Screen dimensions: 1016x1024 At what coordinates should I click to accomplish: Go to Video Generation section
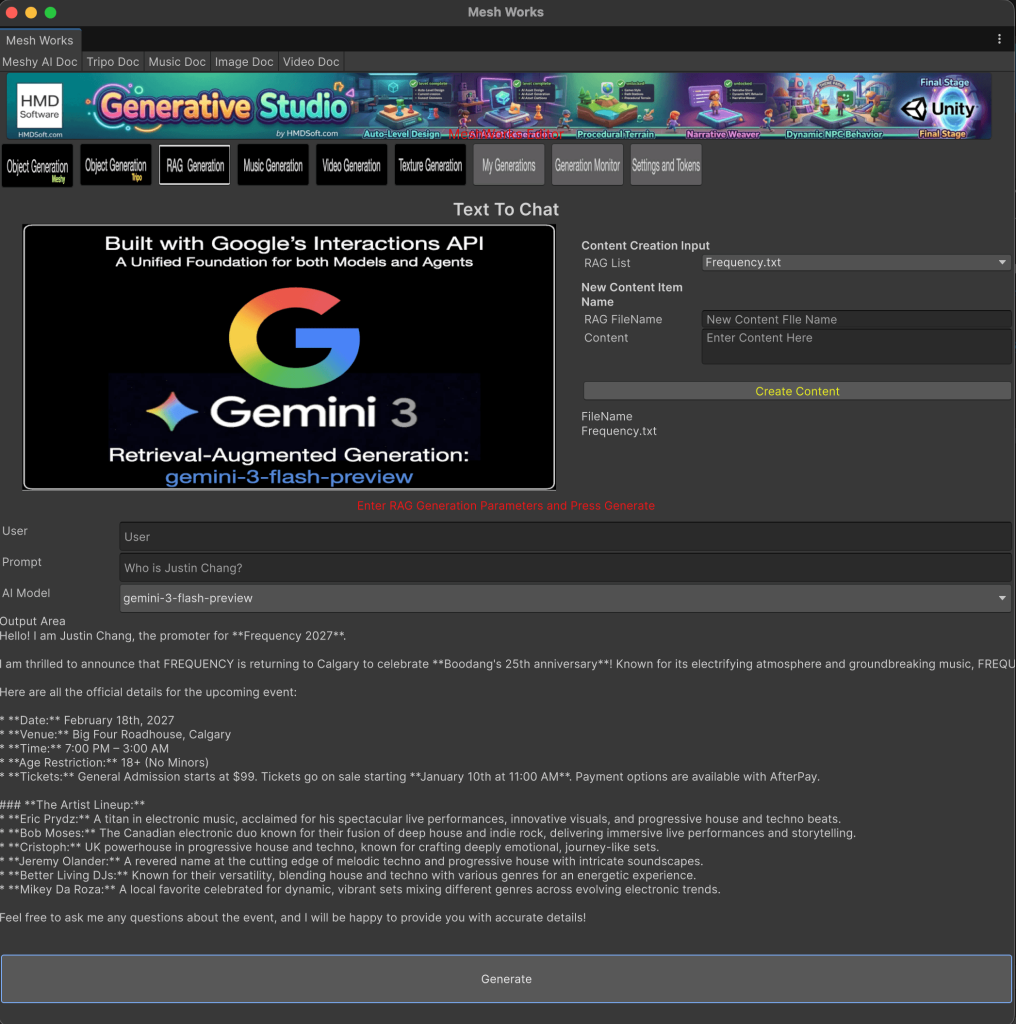351,165
